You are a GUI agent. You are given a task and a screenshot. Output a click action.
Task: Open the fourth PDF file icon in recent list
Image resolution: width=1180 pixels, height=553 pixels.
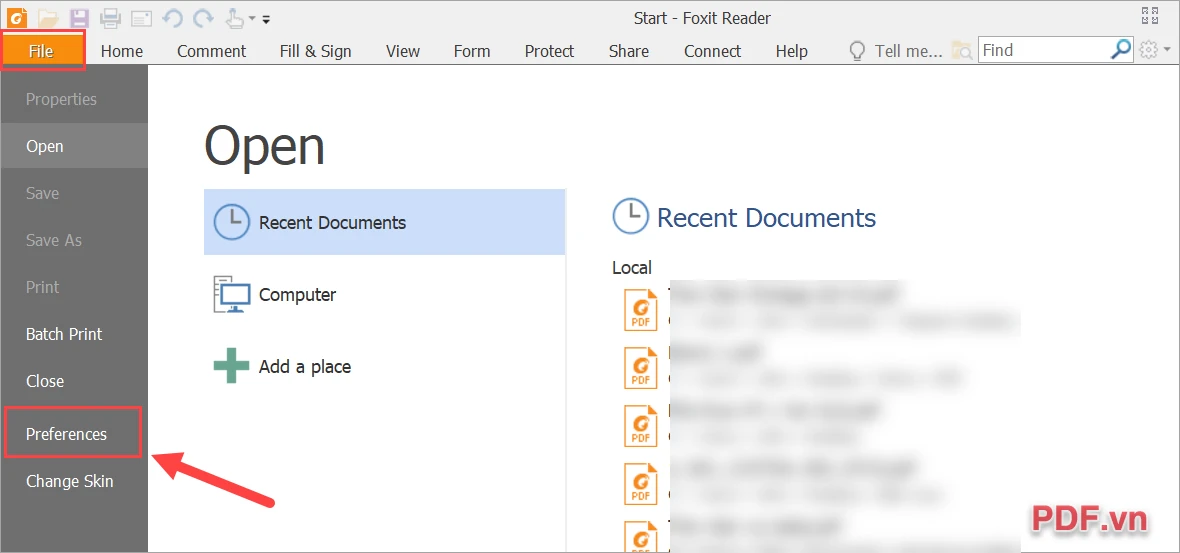click(640, 484)
